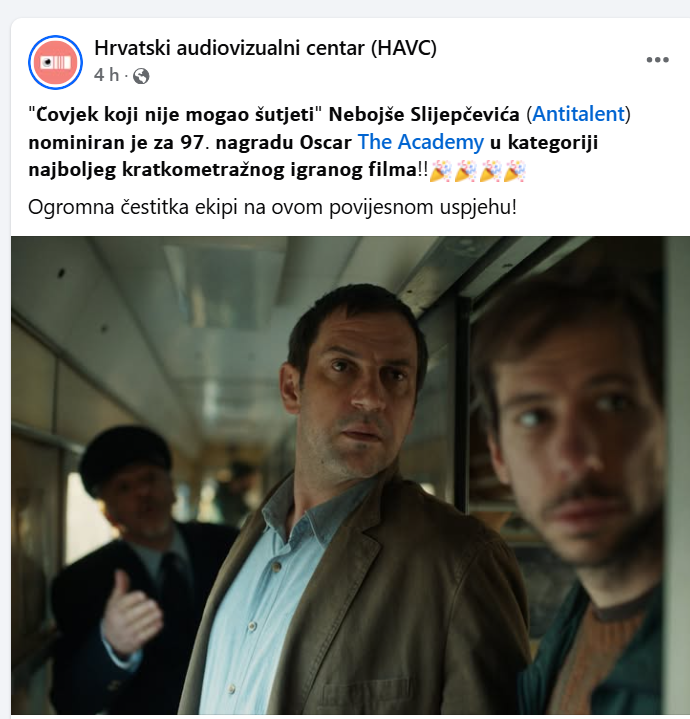Click the conductor's dark cap in photo
Viewport: 690px width, 719px height.
pyautogui.click(x=125, y=456)
